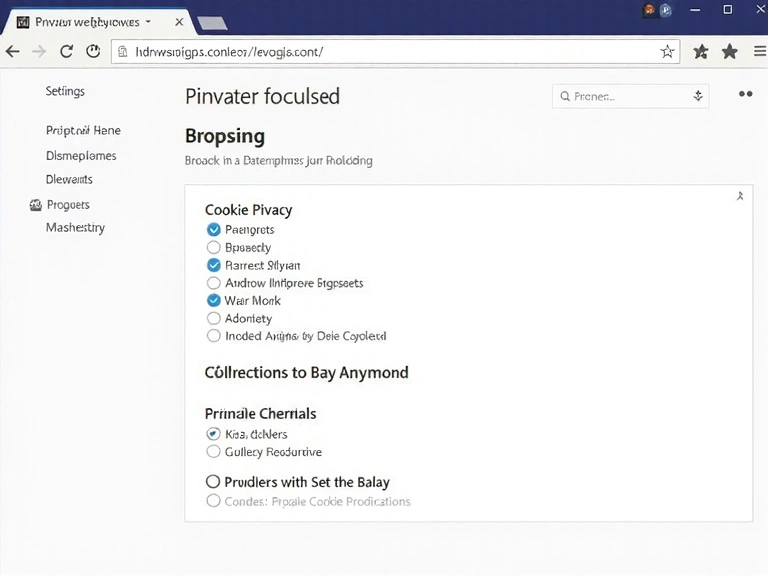Click the Bropsing section heading
The height and width of the screenshot is (576, 768).
[x=225, y=137]
